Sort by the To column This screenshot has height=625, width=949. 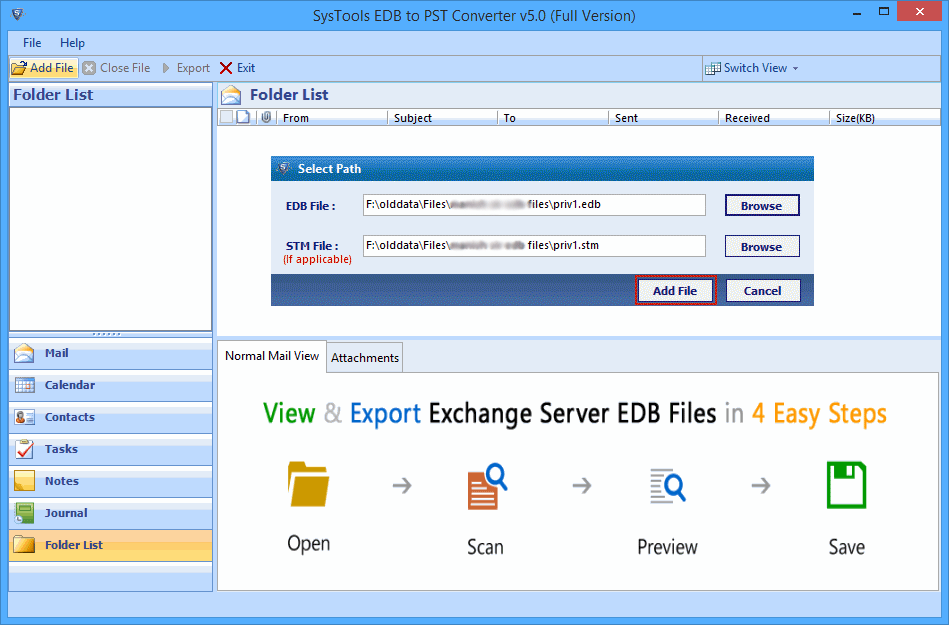click(x=553, y=117)
